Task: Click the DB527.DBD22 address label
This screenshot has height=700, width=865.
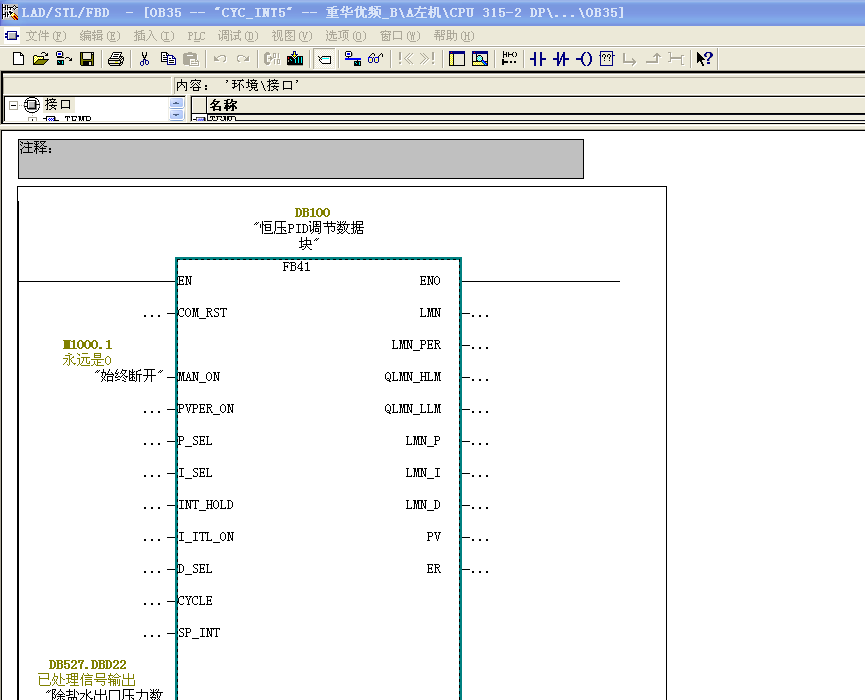Action: coord(87,665)
